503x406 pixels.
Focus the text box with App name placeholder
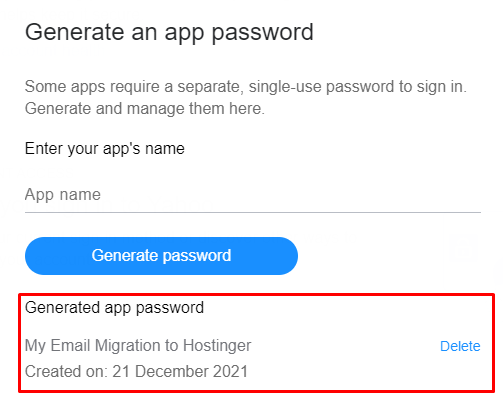[x=253, y=195]
